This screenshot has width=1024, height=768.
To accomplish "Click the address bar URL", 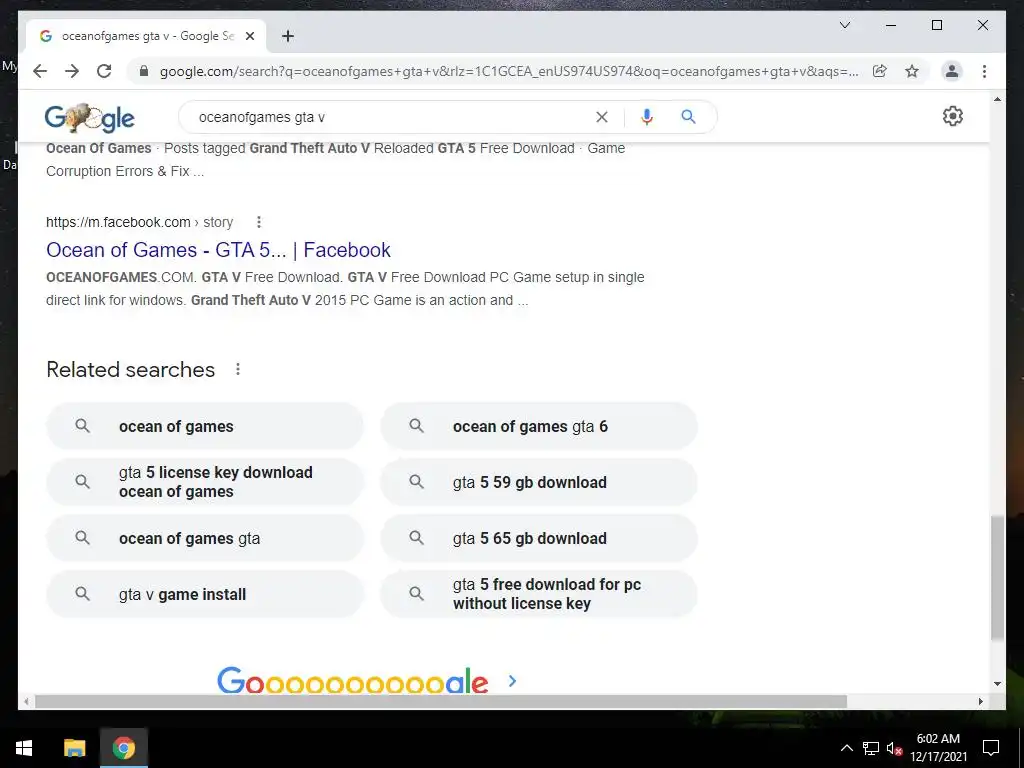I will [509, 71].
